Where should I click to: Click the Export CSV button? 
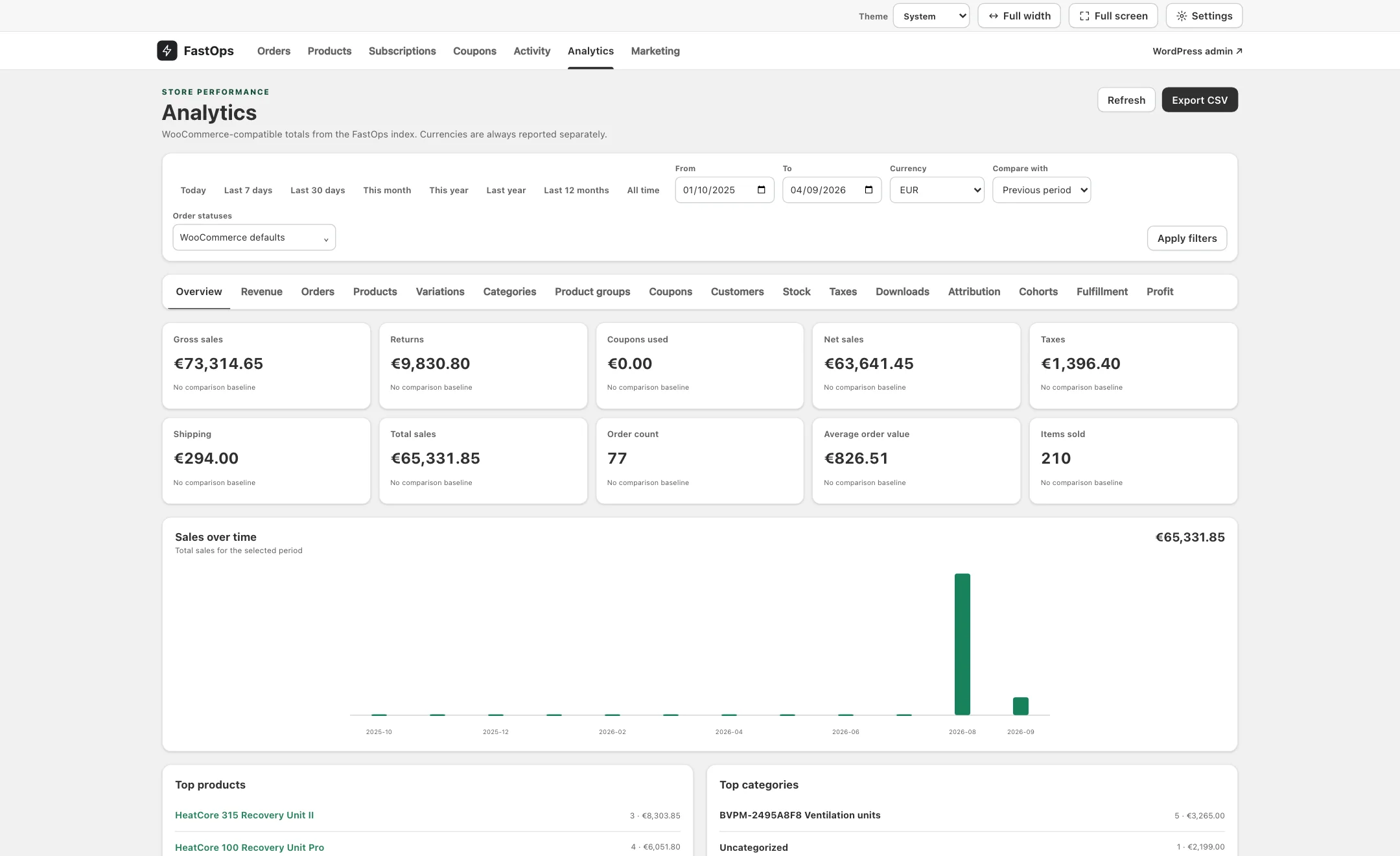point(1199,100)
